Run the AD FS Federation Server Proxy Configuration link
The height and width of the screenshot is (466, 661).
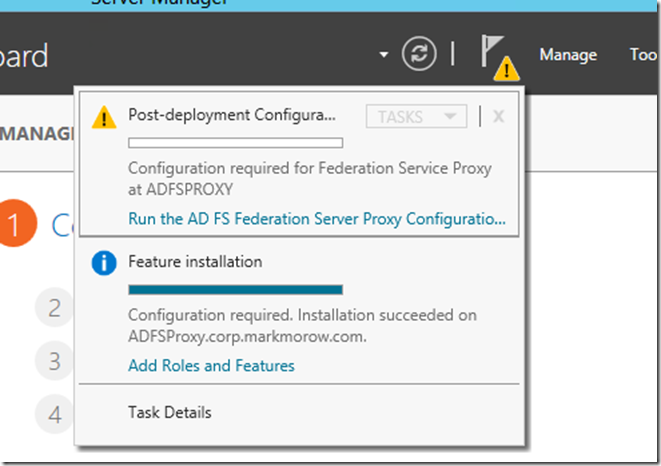click(x=317, y=219)
